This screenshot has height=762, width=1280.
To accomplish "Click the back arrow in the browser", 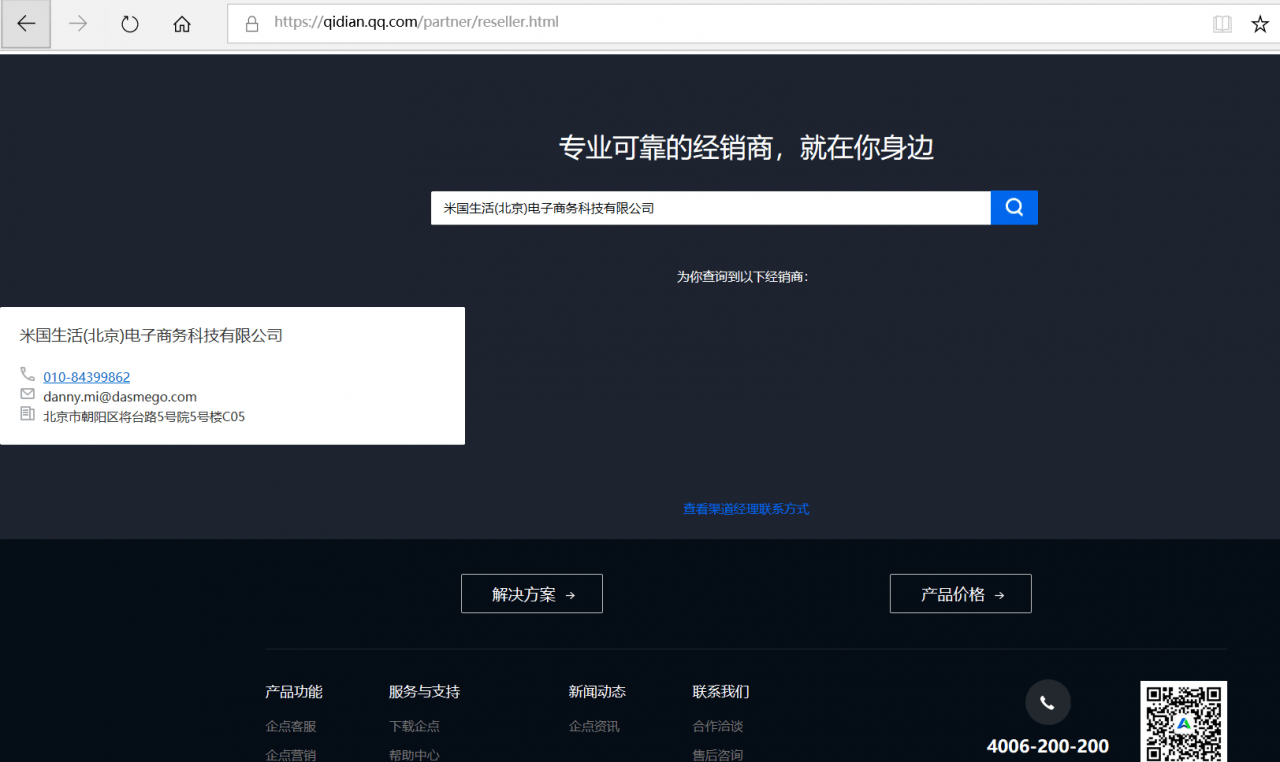I will point(25,23).
